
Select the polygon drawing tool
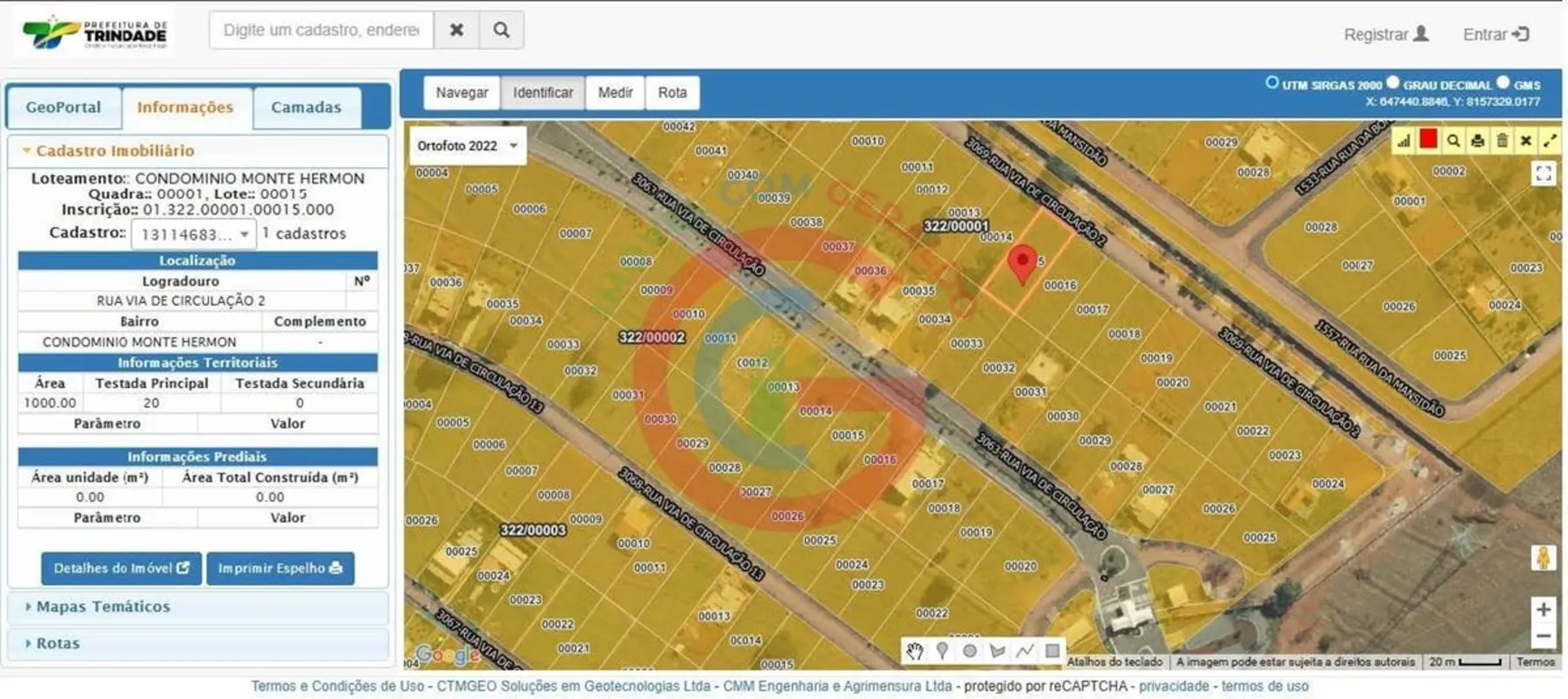tap(997, 651)
